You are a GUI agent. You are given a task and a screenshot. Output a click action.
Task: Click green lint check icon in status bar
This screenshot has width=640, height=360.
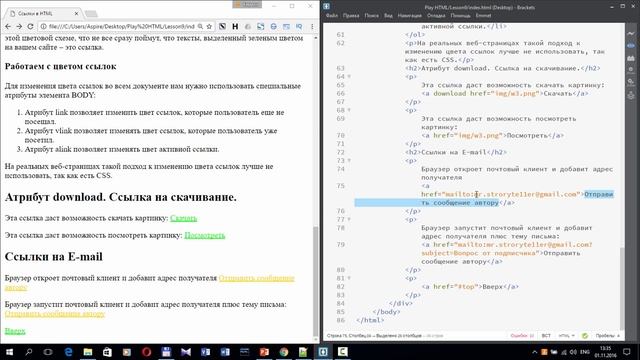pos(585,336)
